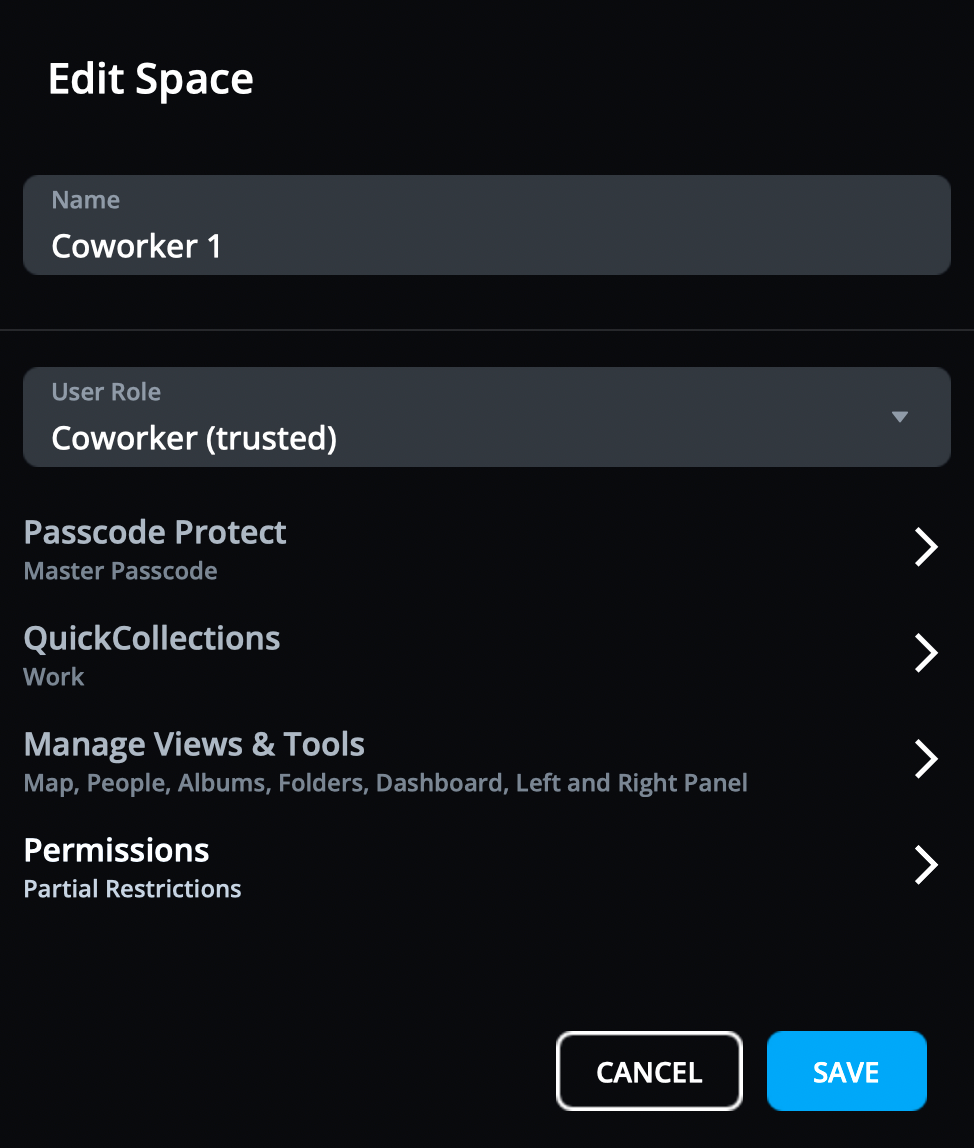
Task: Click the Name input field
Action: tap(486, 225)
